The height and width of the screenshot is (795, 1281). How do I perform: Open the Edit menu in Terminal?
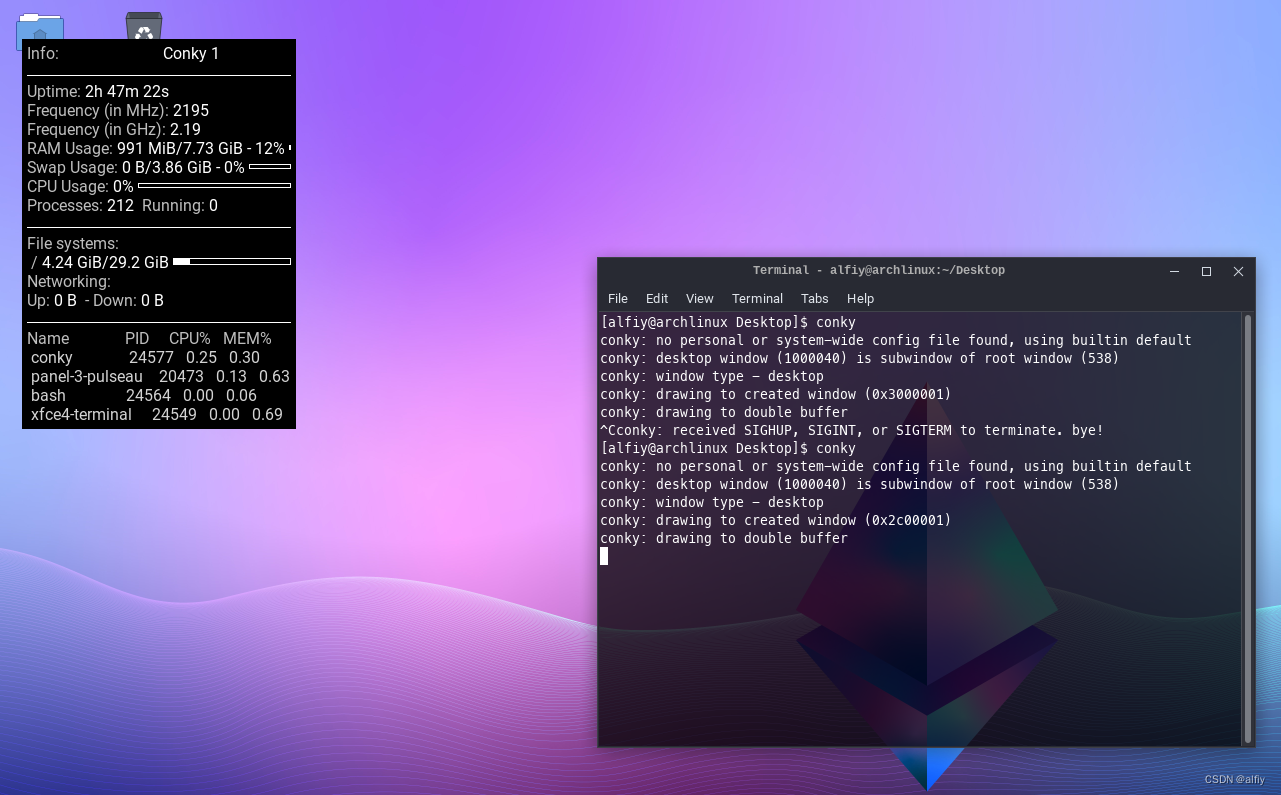pyautogui.click(x=657, y=298)
